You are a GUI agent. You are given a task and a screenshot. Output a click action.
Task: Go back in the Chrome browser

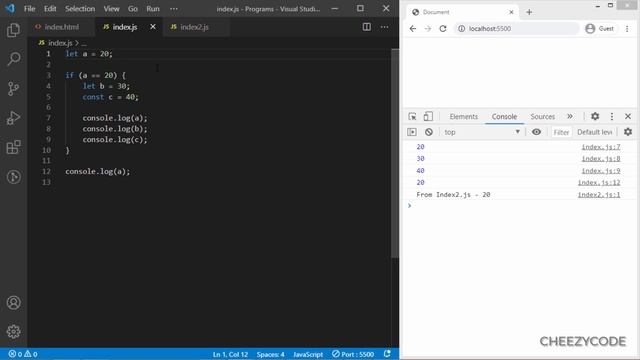[413, 29]
